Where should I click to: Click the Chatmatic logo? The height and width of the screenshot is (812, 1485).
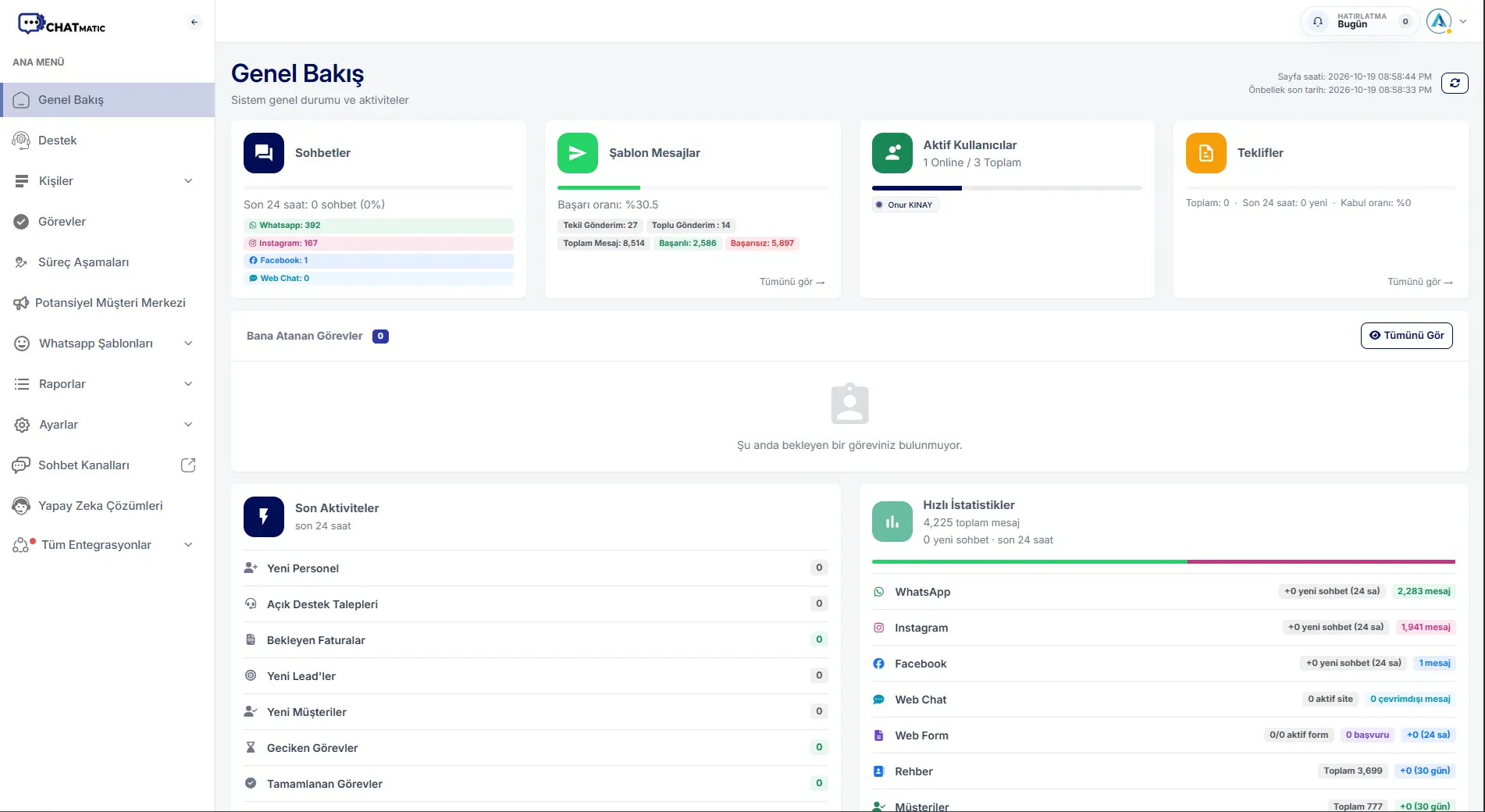click(x=62, y=24)
